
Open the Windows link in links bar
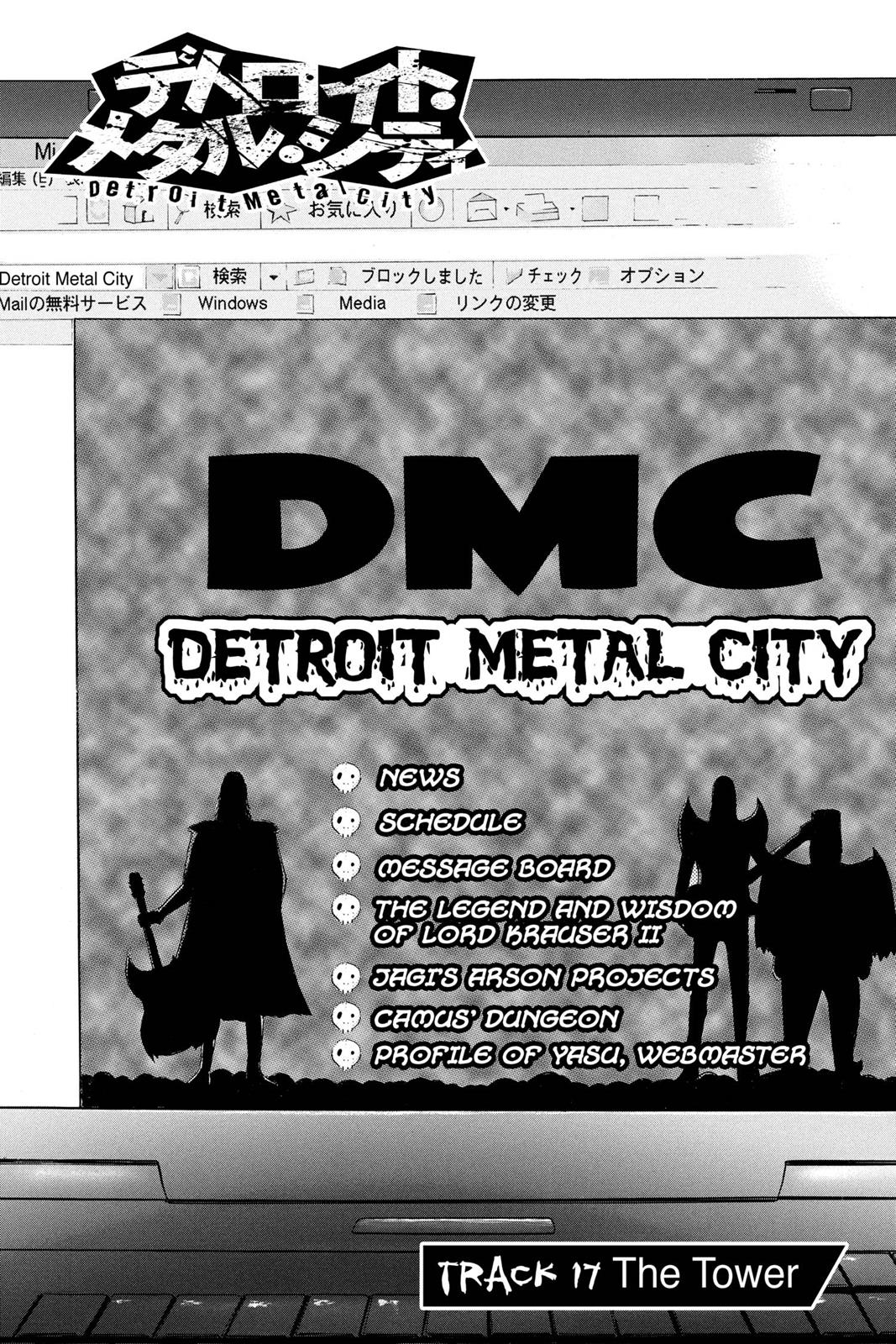(x=233, y=303)
